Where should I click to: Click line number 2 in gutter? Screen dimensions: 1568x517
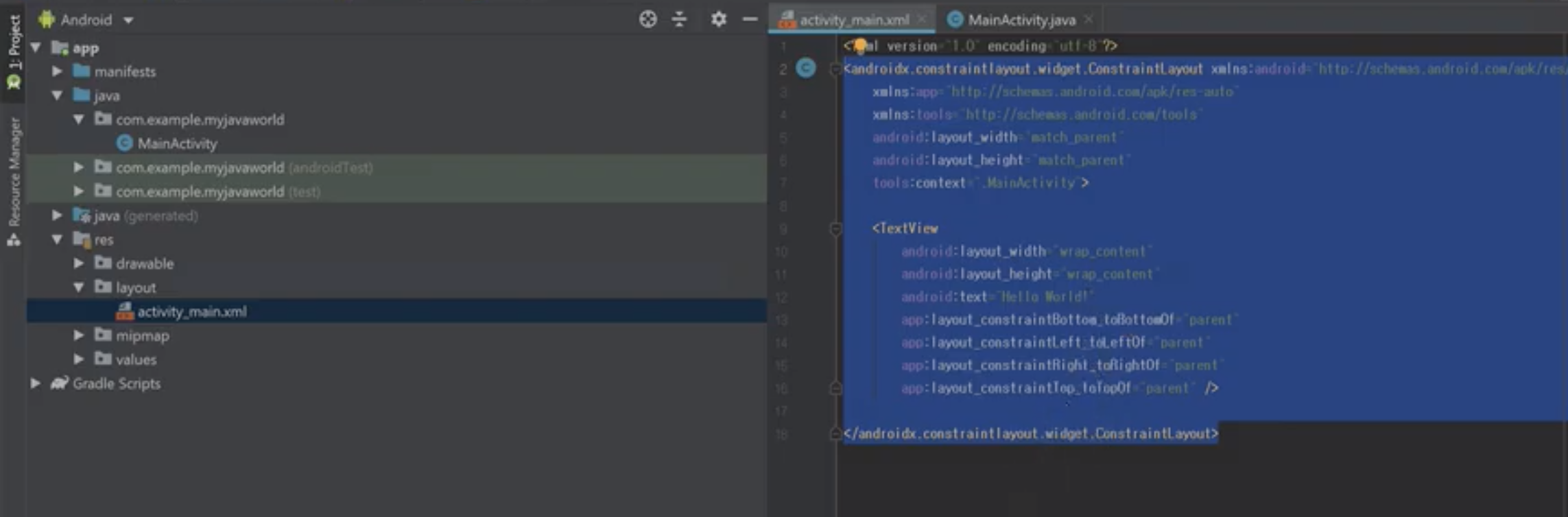(783, 69)
